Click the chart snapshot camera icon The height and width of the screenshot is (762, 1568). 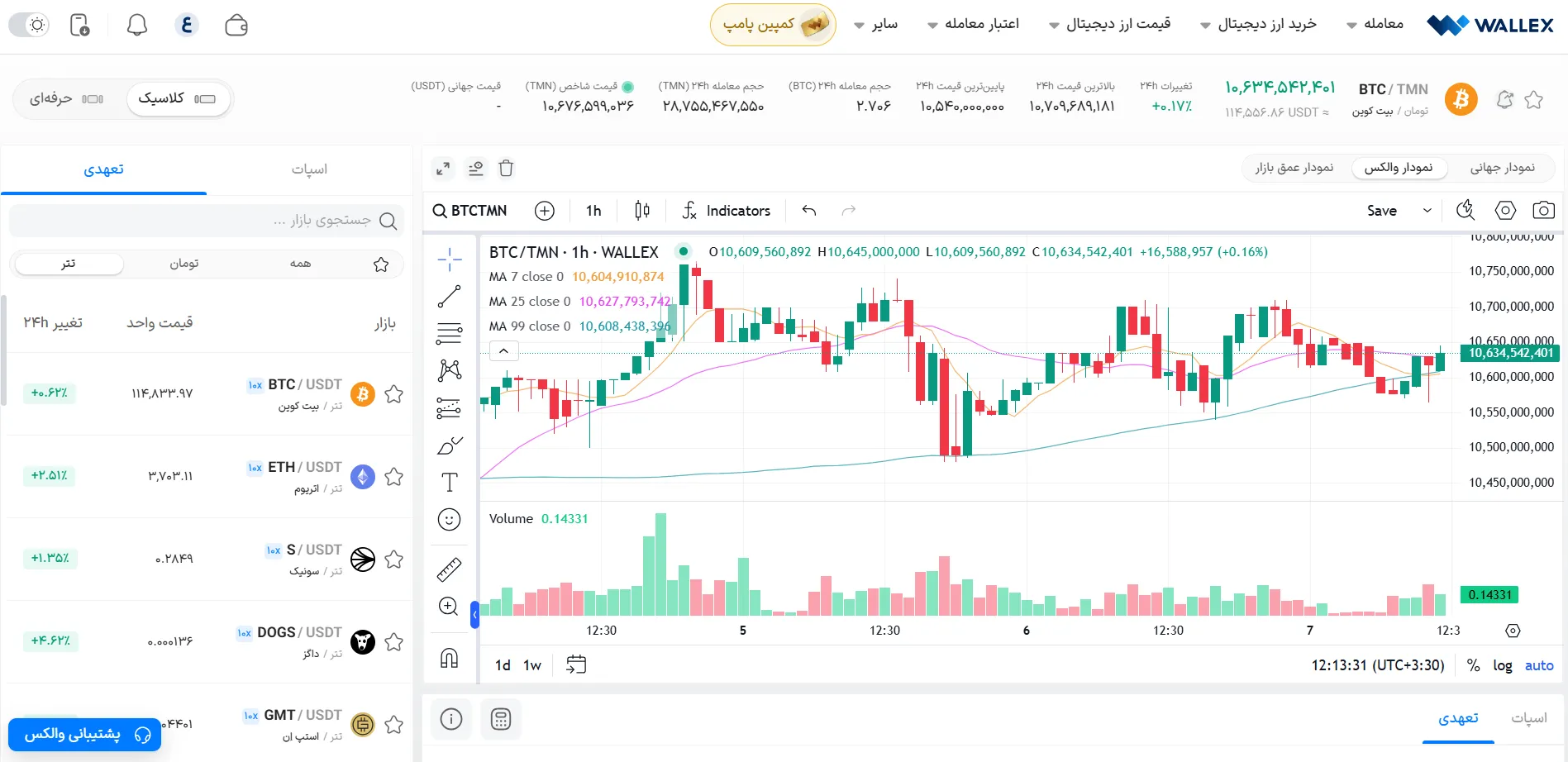point(1543,211)
